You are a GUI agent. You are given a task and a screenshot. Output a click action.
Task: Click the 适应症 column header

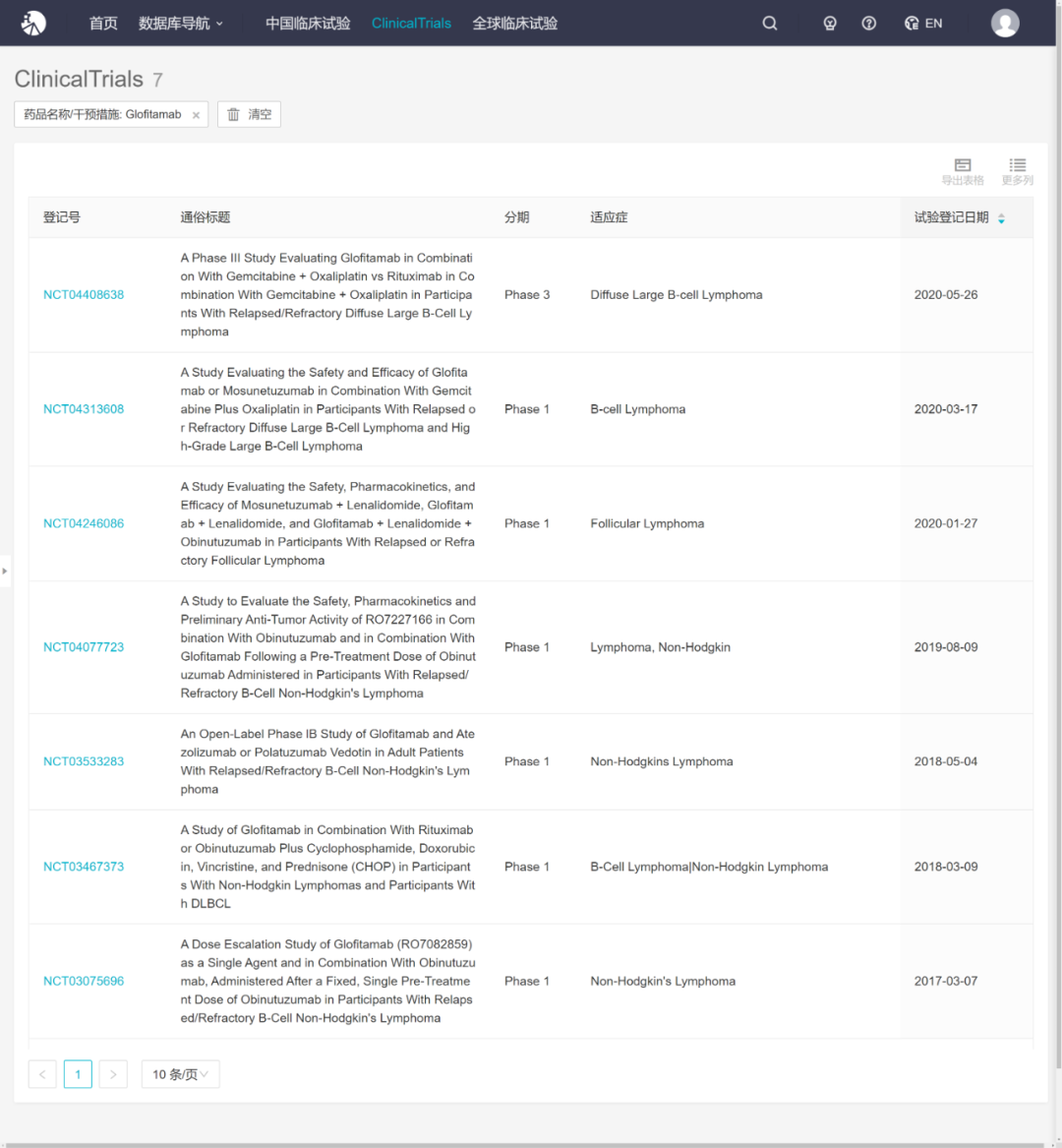pos(609,217)
